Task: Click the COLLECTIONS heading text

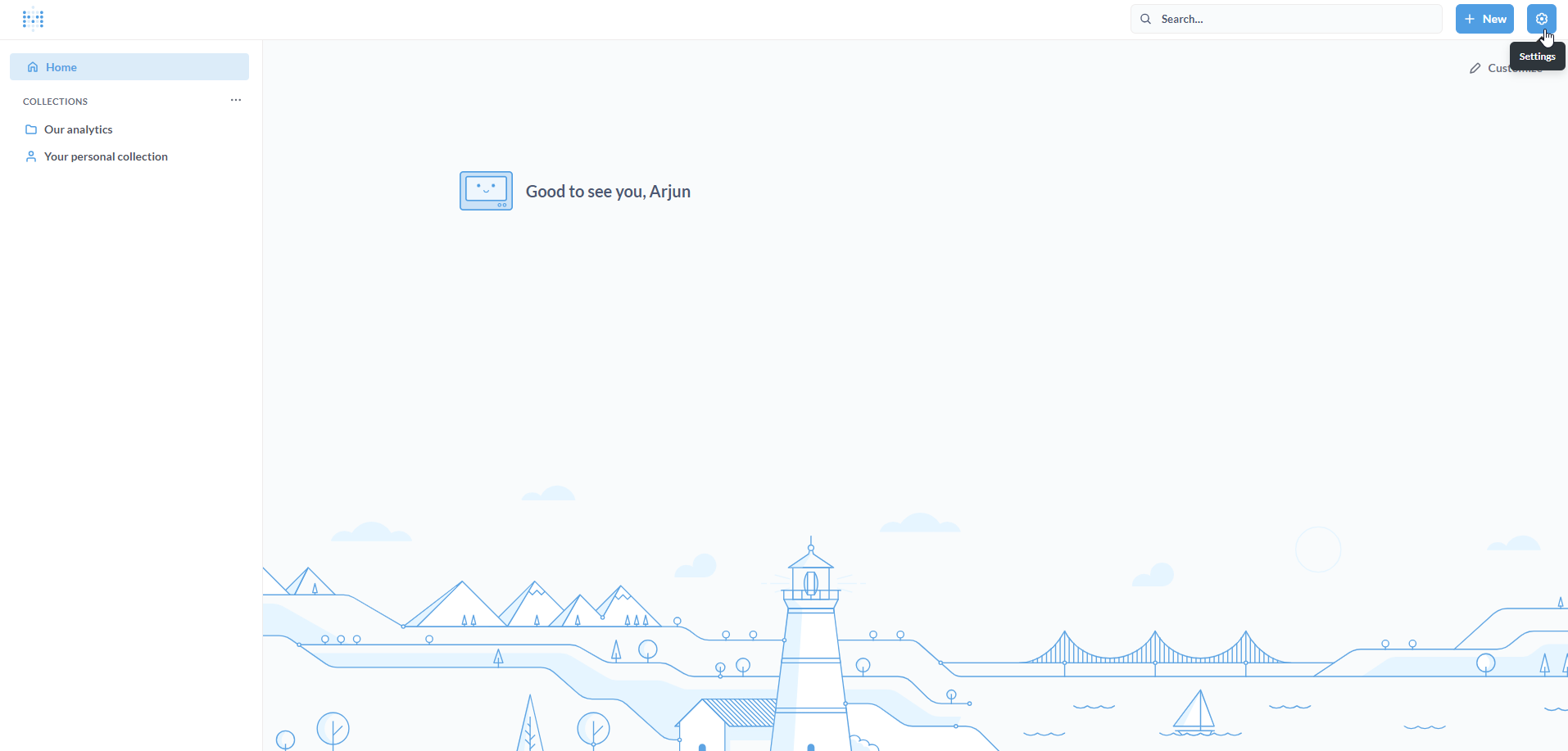Action: pos(55,102)
